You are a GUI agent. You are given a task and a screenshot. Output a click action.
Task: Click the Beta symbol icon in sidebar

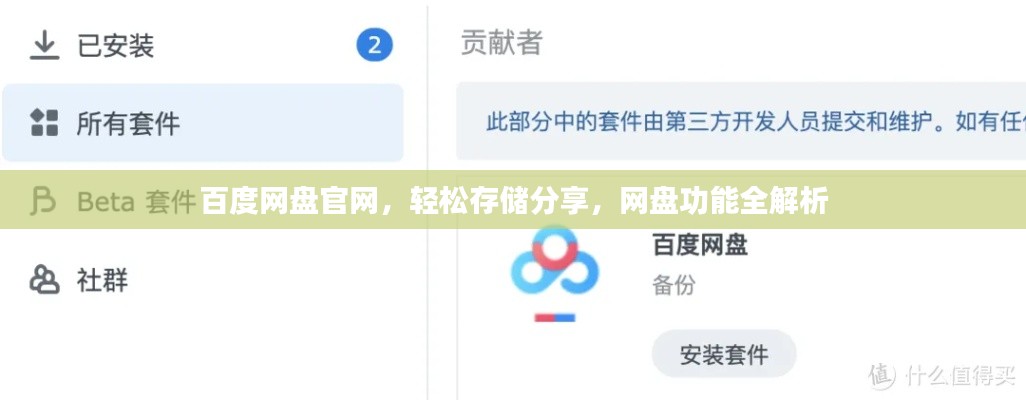point(44,202)
